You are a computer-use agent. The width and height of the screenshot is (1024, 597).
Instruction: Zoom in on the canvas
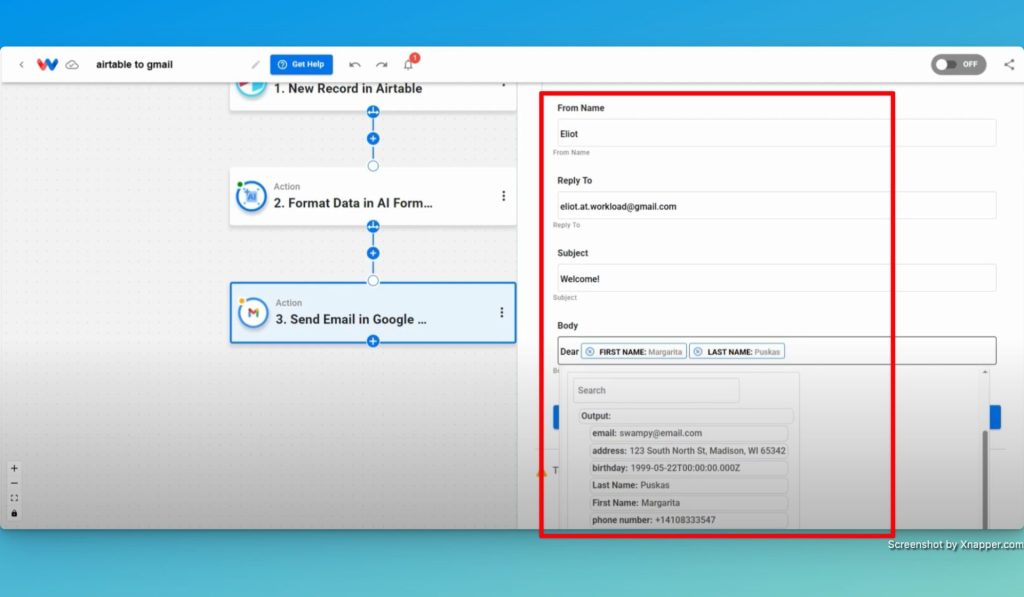tap(14, 468)
